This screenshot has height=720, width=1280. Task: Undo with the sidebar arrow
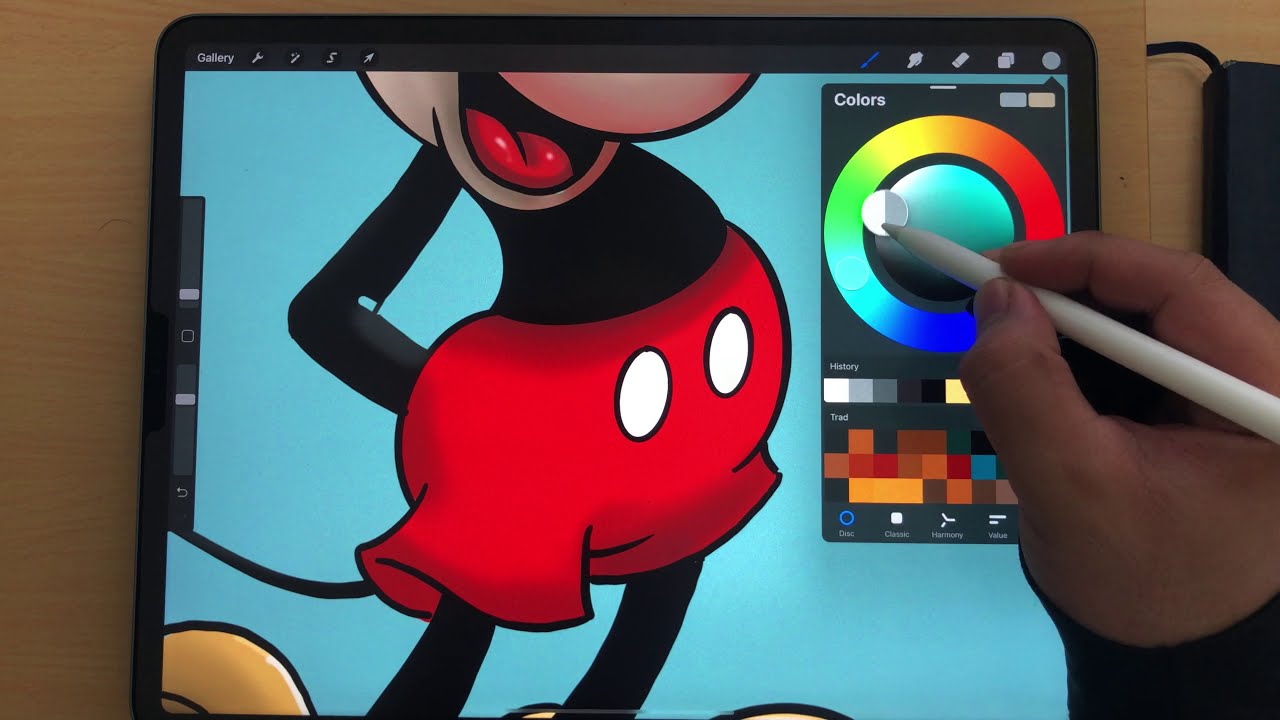point(182,492)
